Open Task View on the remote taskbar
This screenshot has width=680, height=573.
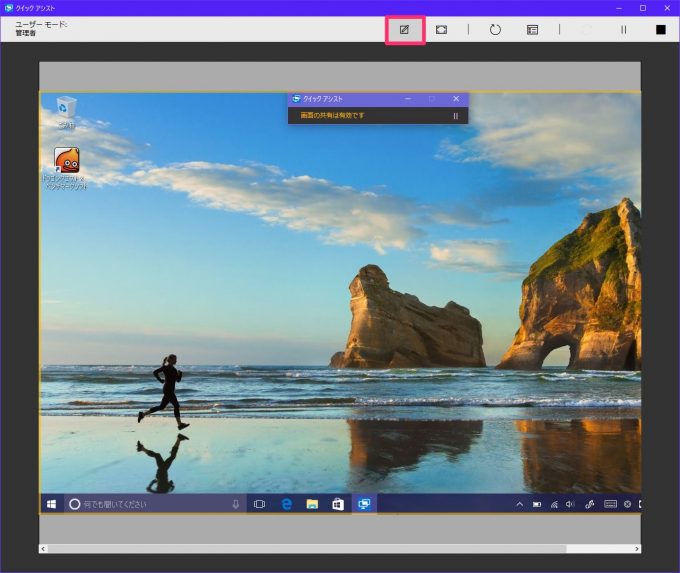point(259,504)
